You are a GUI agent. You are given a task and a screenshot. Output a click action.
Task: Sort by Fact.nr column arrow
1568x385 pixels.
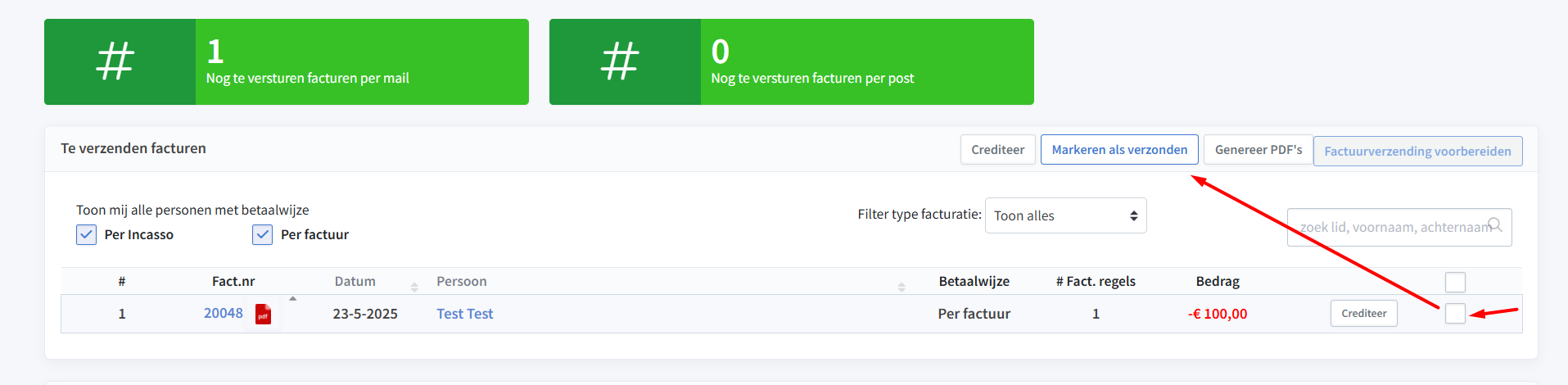click(293, 298)
